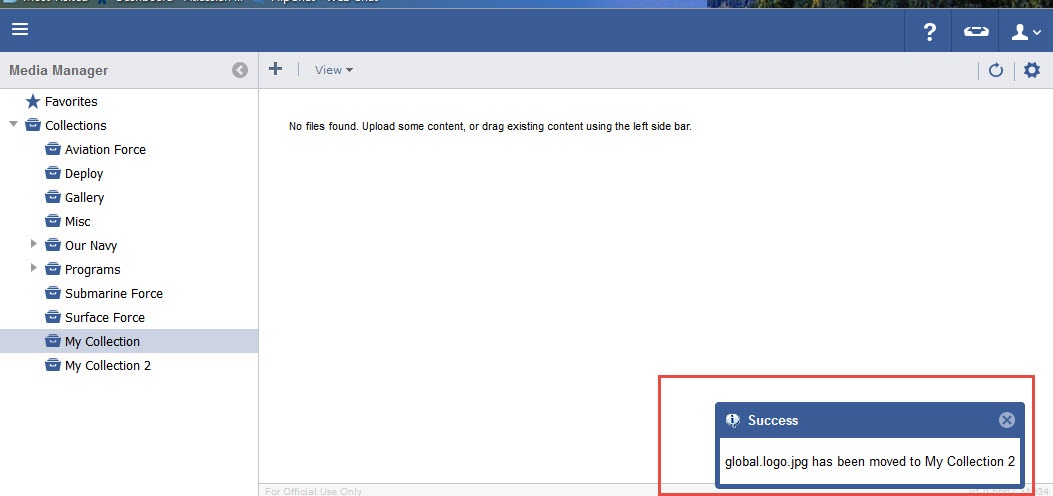
Task: Collapse the Collections tree node
Action: point(13,125)
